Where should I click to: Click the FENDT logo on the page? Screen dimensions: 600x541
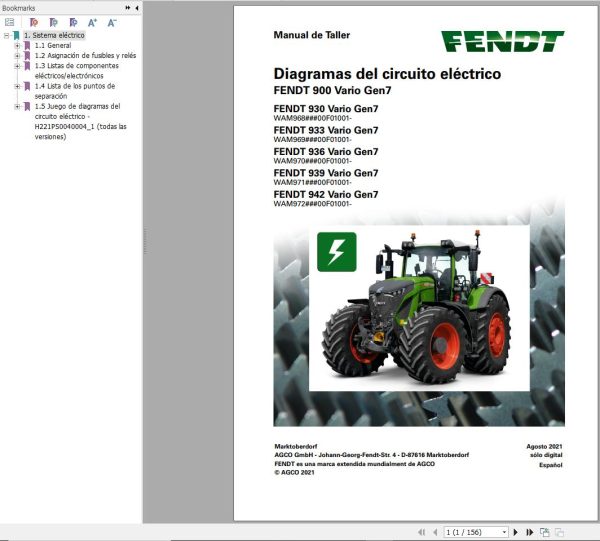tap(502, 41)
